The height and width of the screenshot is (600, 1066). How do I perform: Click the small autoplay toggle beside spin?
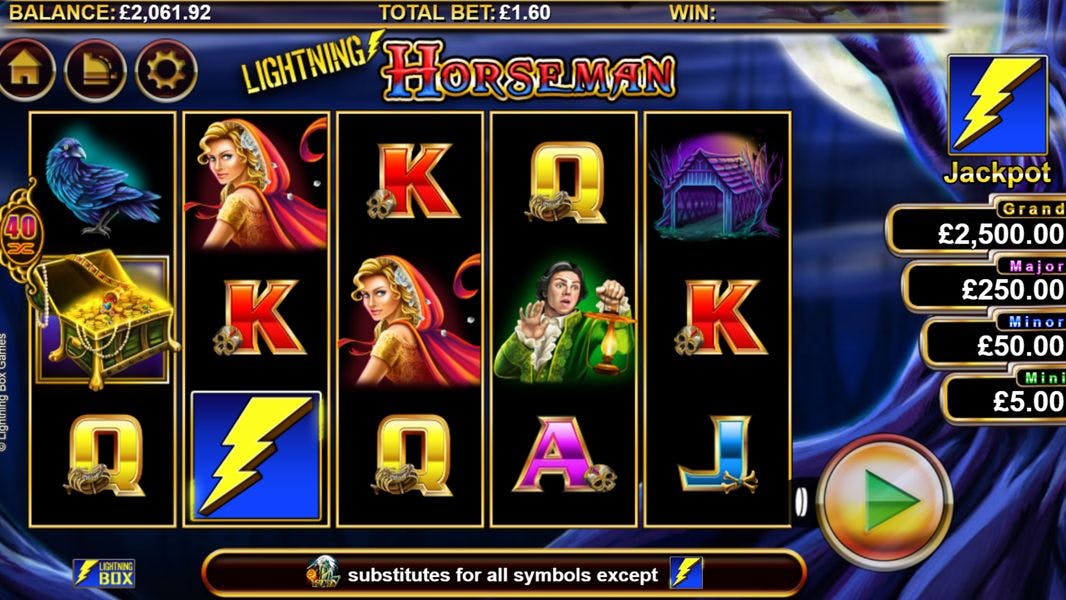802,501
